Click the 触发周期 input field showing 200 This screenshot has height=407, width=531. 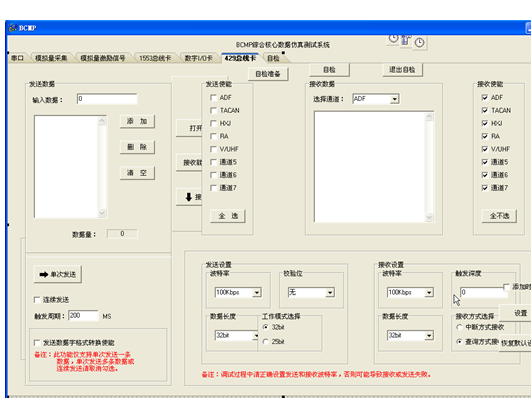coord(83,316)
